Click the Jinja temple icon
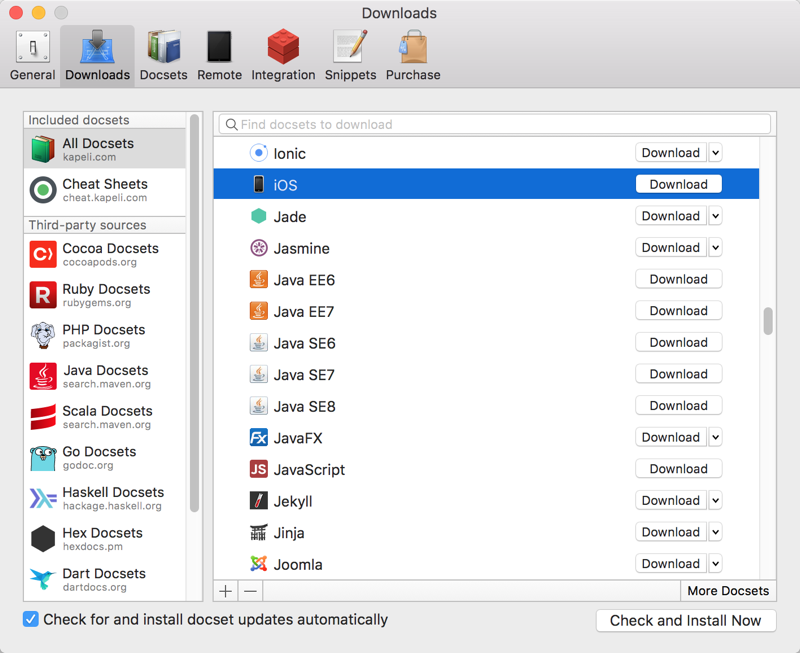This screenshot has width=800, height=653. [x=259, y=532]
